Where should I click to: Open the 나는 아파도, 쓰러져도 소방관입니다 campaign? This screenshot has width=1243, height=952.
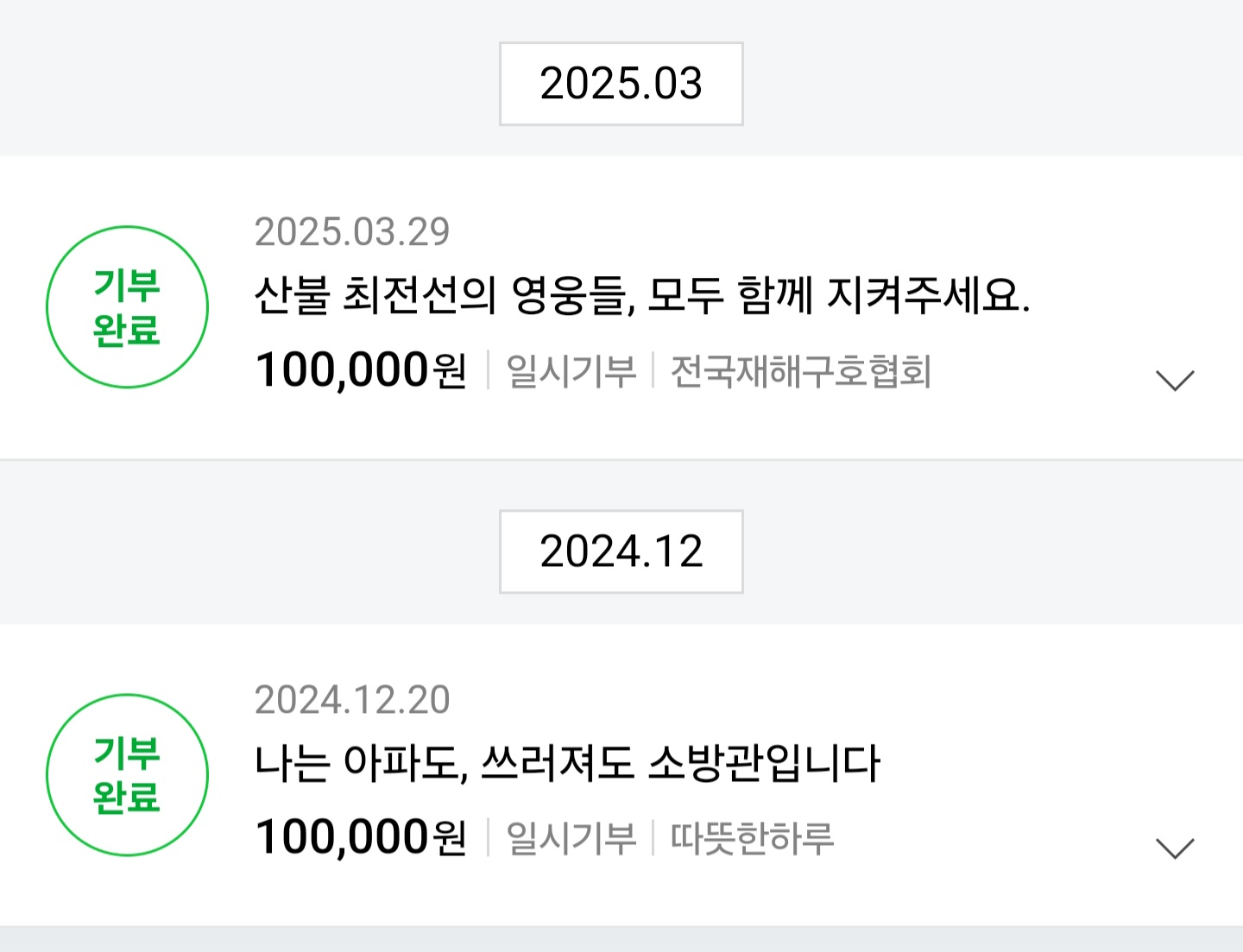[567, 764]
